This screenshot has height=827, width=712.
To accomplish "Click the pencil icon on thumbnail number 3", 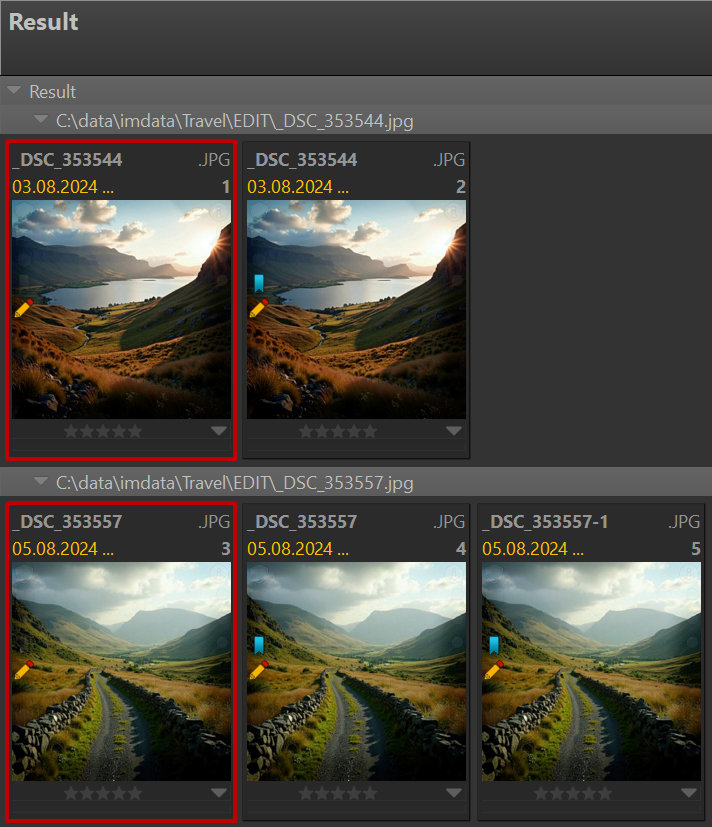I will [x=24, y=669].
